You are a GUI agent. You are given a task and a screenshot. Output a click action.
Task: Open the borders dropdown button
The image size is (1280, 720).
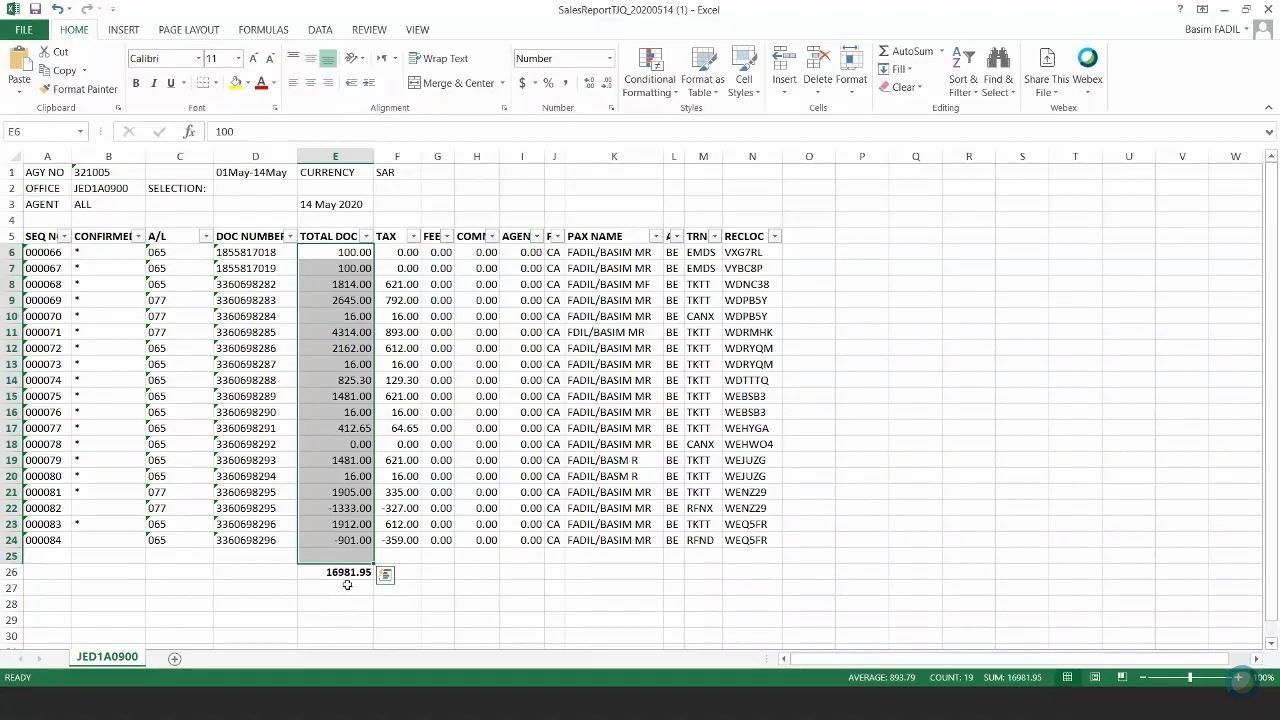click(x=217, y=83)
